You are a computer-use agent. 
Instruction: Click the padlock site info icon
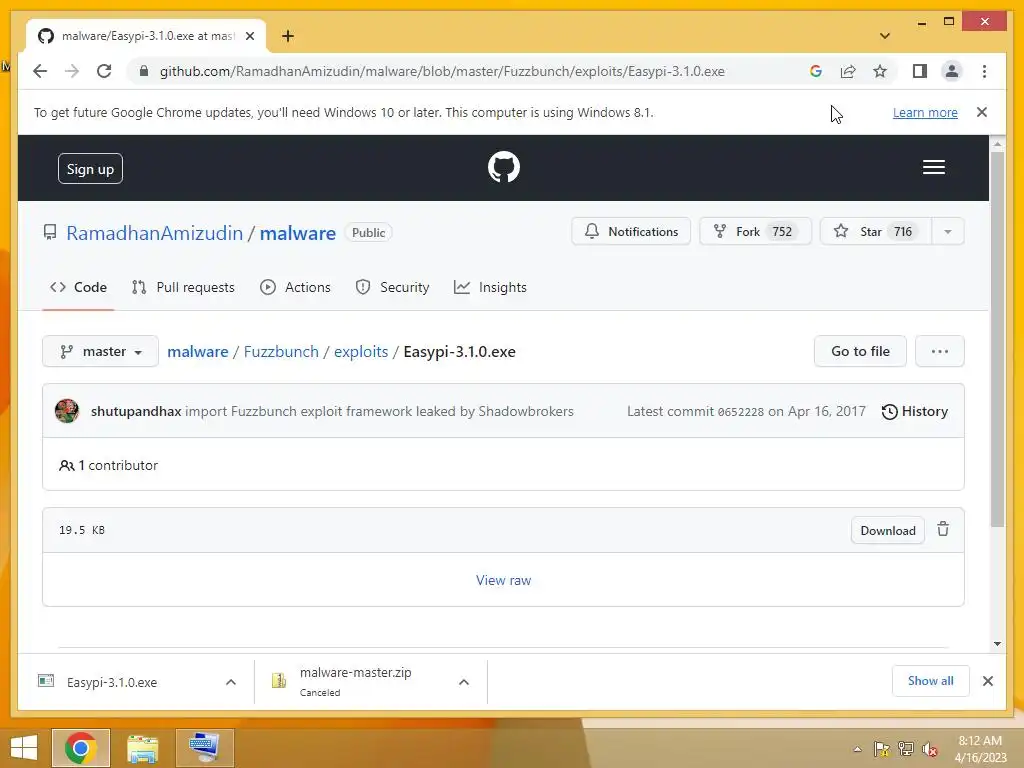click(x=144, y=71)
